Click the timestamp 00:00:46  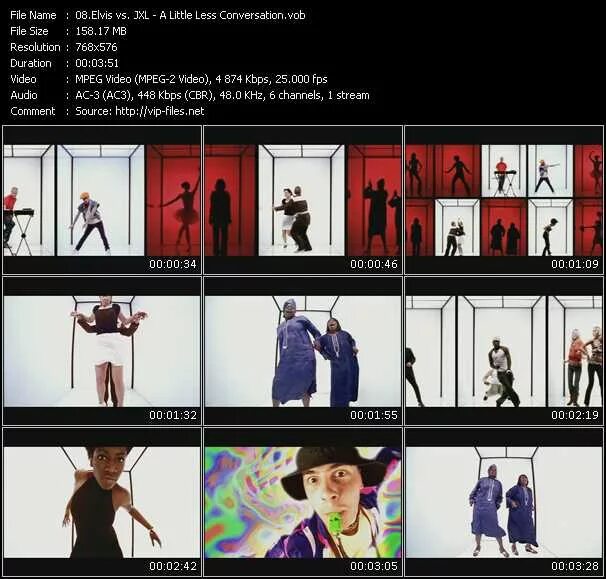(x=374, y=264)
